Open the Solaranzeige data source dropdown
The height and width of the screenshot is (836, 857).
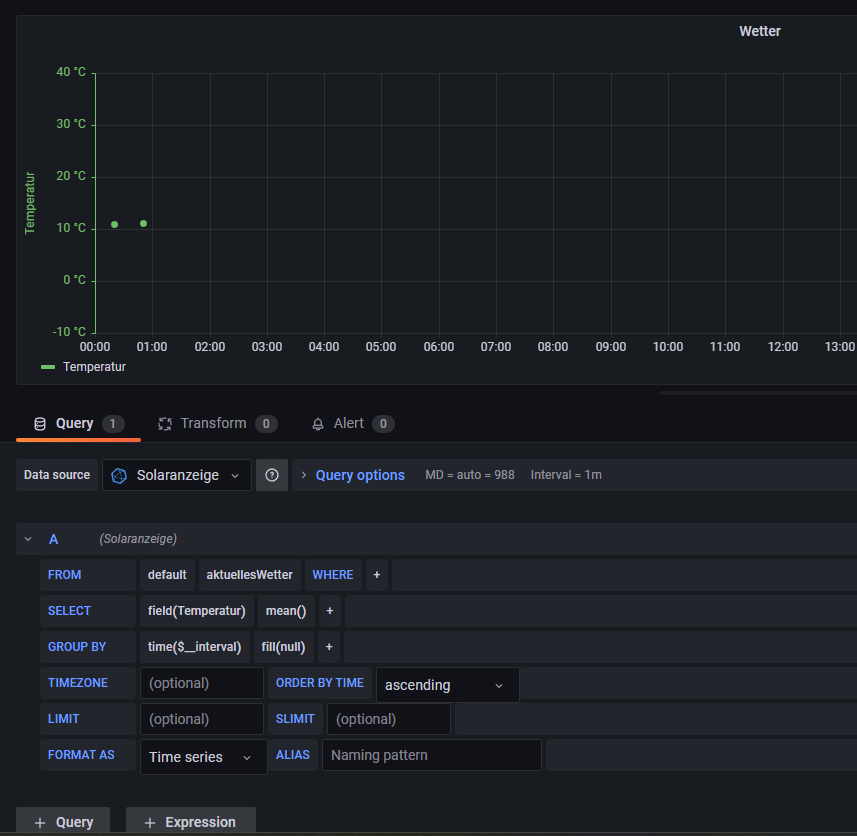pos(177,475)
